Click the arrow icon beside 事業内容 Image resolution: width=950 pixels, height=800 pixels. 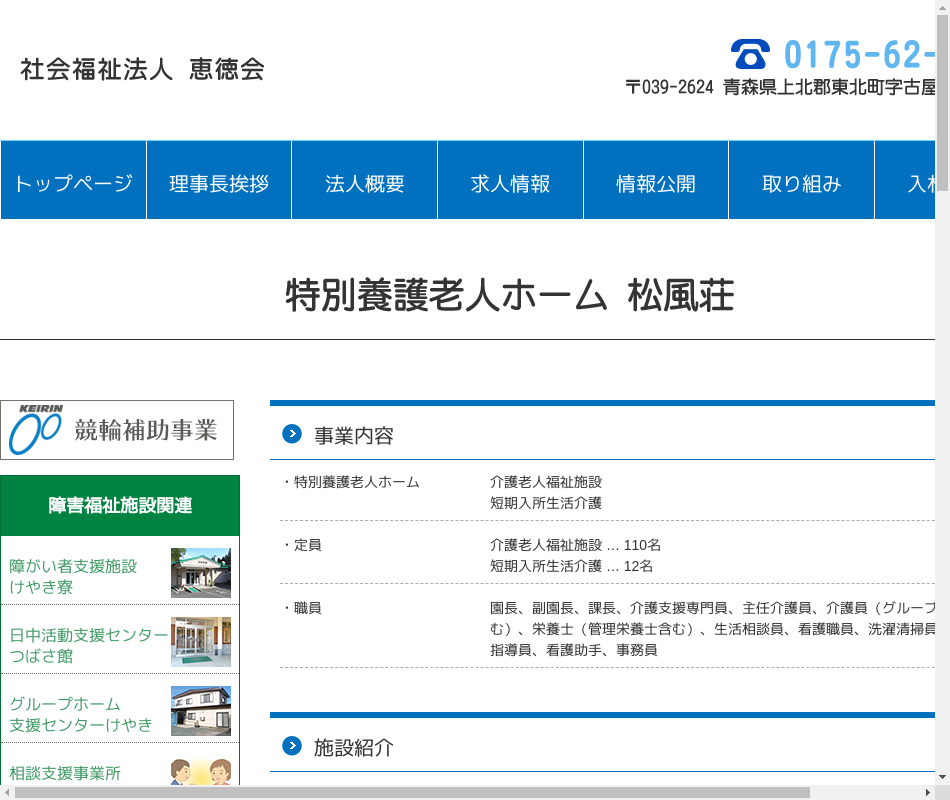tap(292, 434)
